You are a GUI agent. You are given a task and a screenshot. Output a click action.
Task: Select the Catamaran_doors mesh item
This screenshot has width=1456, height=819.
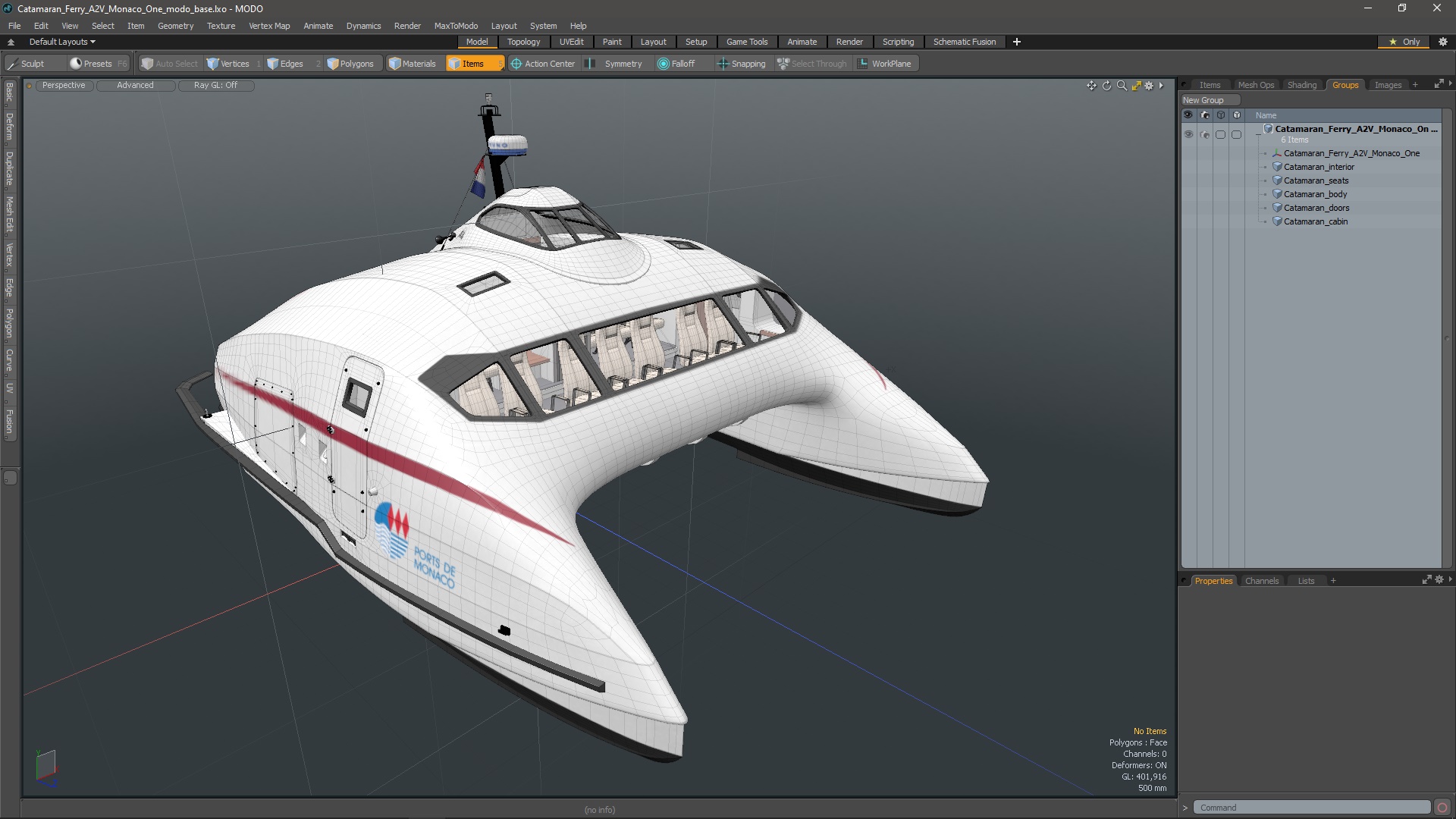(1316, 208)
